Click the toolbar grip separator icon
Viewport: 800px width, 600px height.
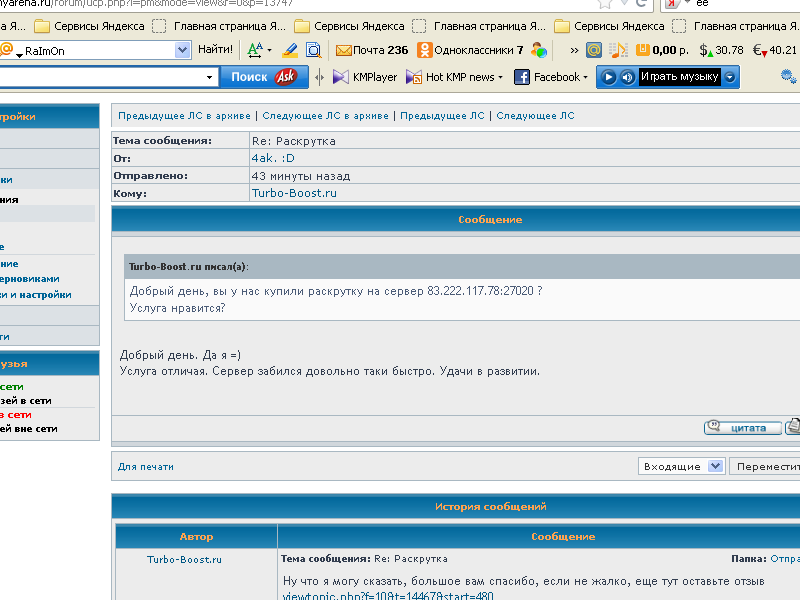point(319,78)
